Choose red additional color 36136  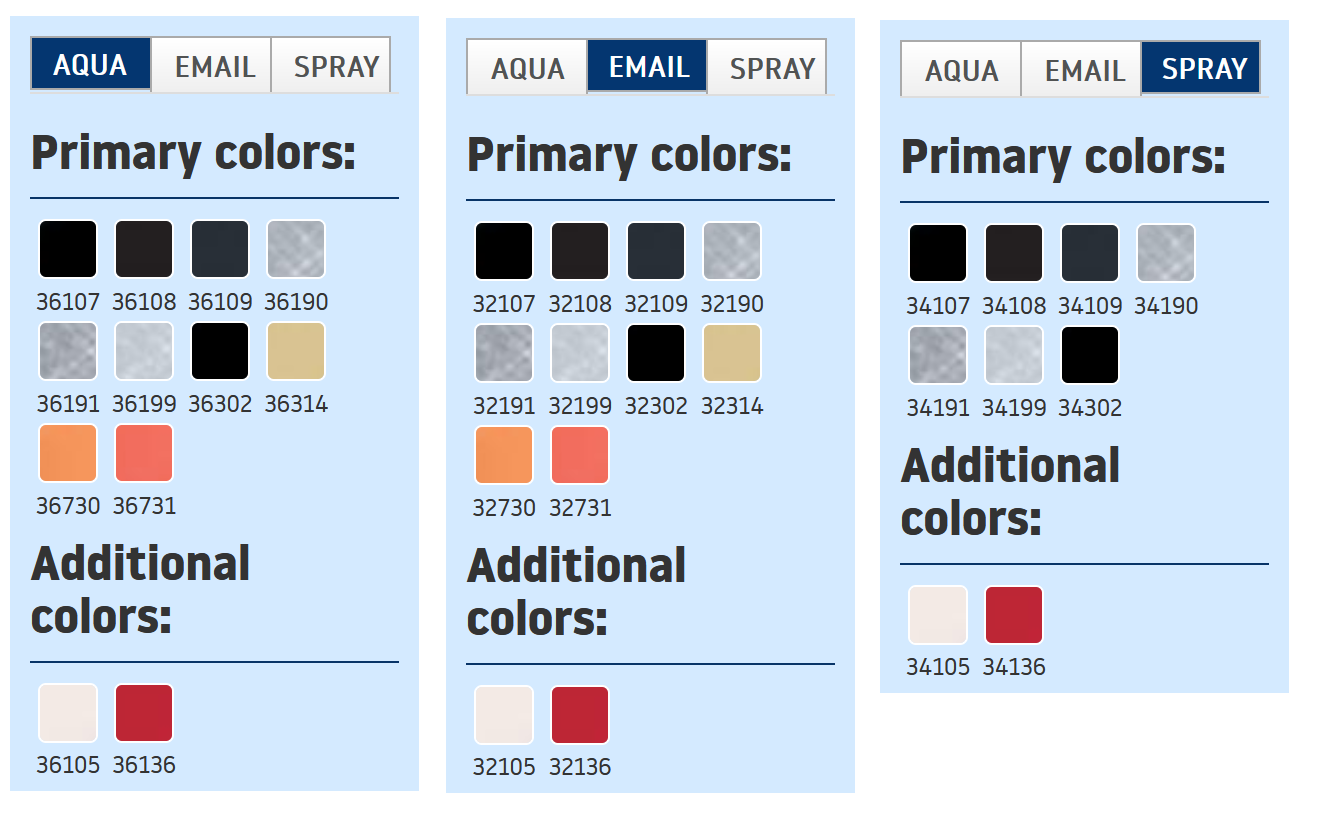144,713
